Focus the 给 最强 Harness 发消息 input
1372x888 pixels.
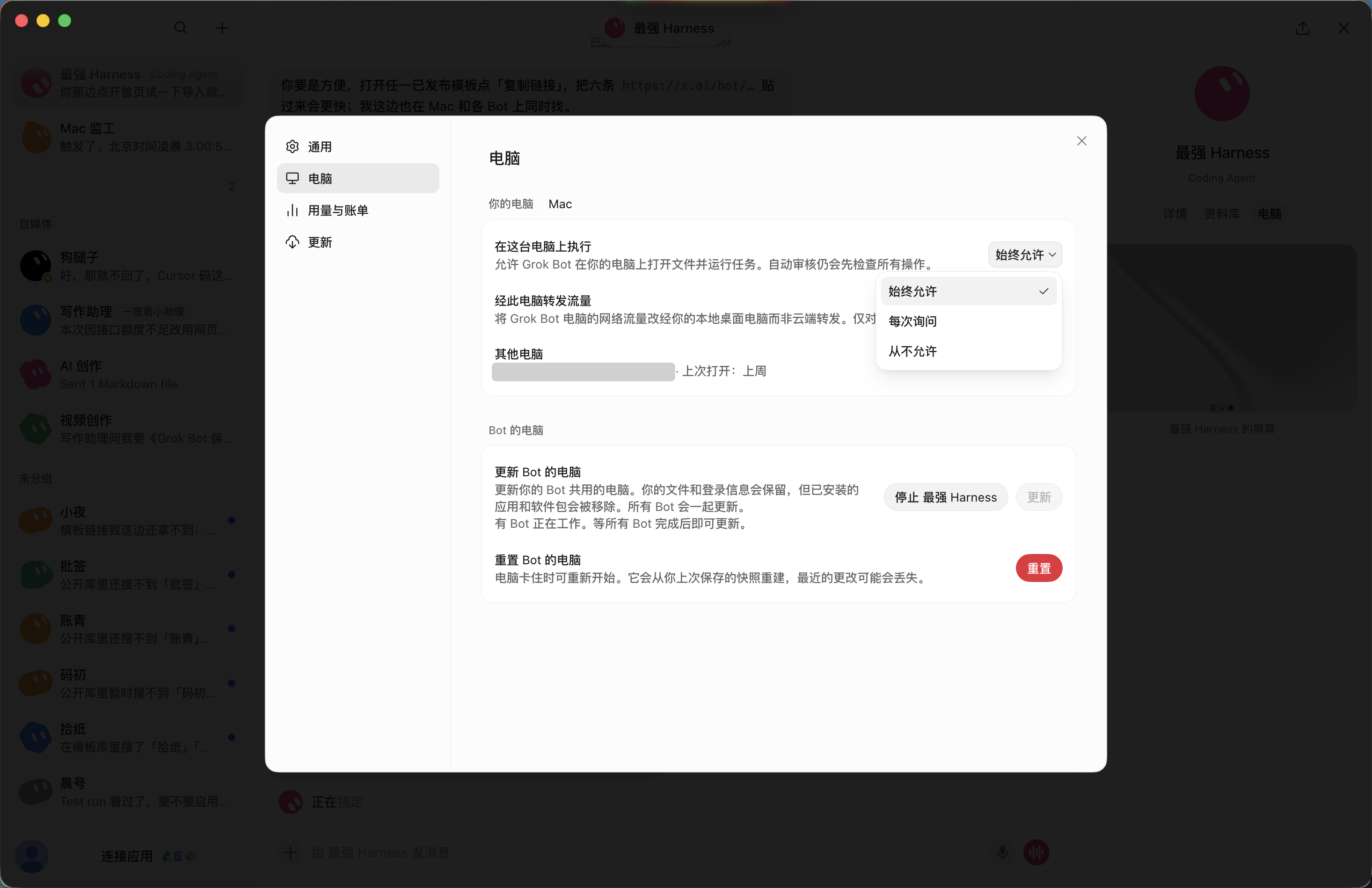coord(646,852)
